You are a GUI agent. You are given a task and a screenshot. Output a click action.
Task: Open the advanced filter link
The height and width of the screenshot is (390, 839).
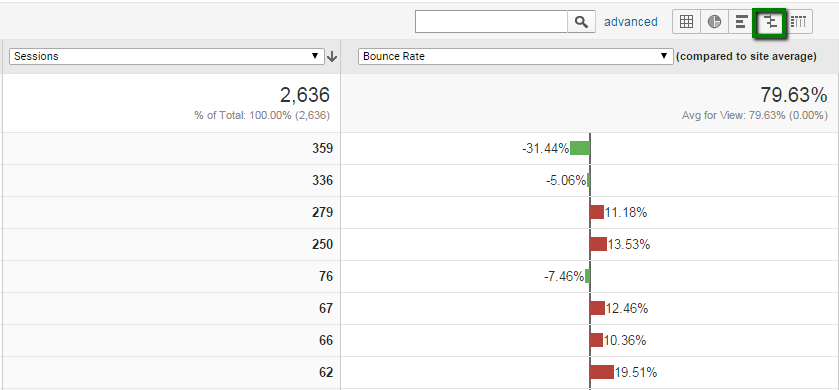coord(631,22)
